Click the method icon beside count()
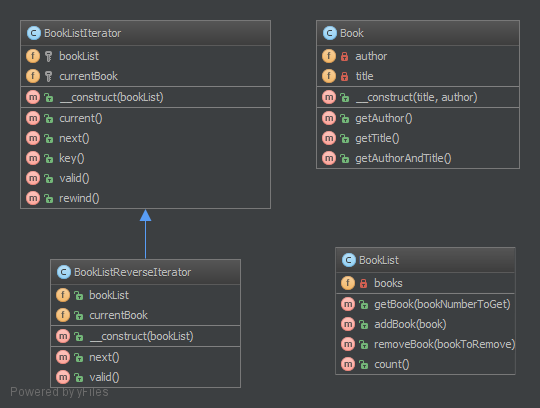 [348, 364]
